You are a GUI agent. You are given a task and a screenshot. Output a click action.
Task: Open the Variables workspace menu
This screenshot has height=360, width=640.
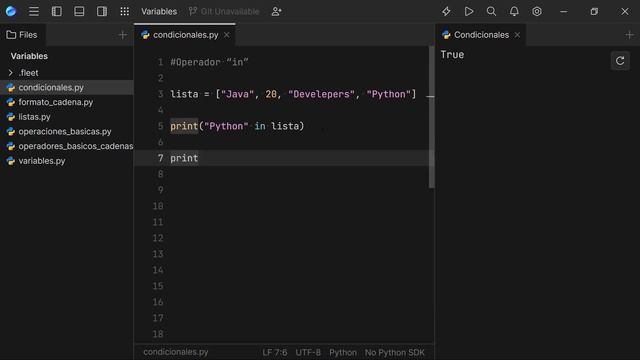(159, 11)
